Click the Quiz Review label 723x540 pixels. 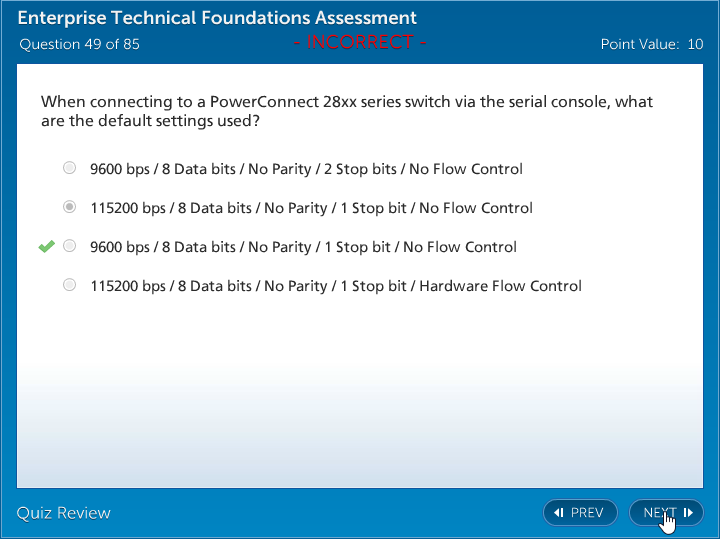coord(64,513)
